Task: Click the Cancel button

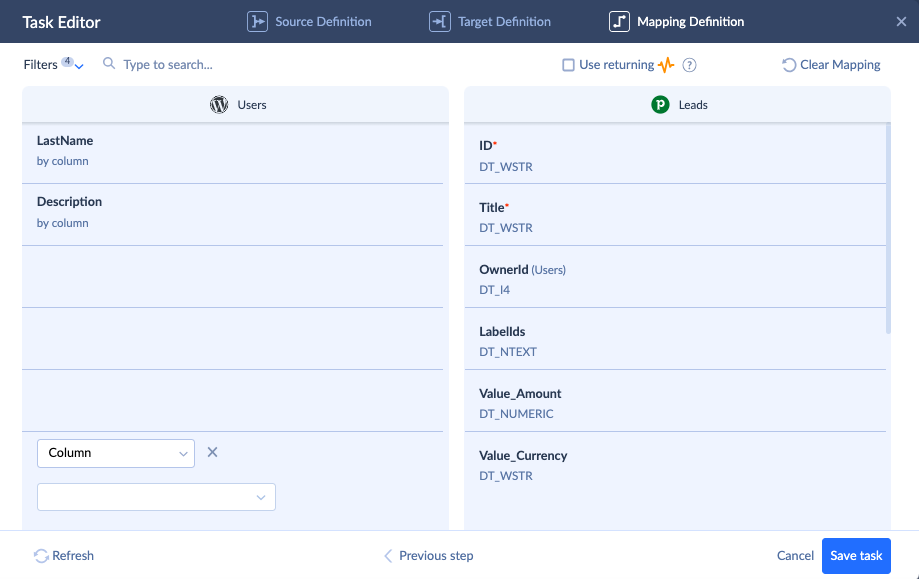Action: tap(795, 556)
